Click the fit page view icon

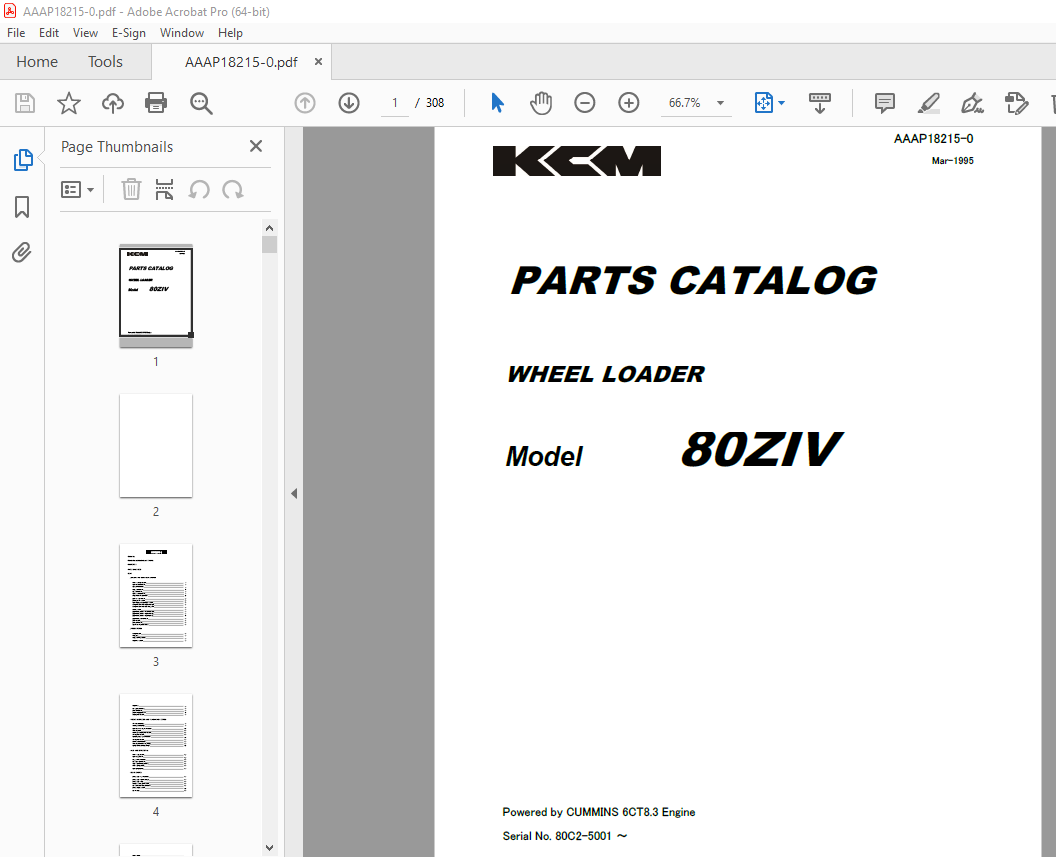[x=764, y=103]
